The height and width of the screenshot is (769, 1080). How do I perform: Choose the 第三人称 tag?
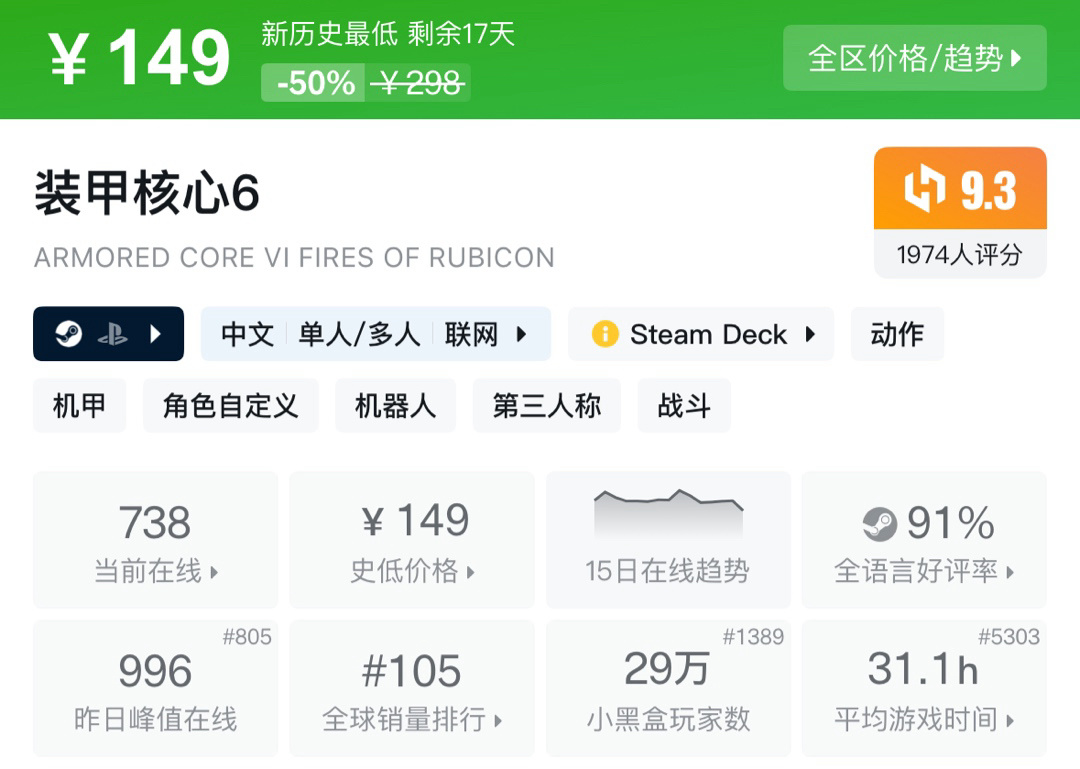point(546,406)
